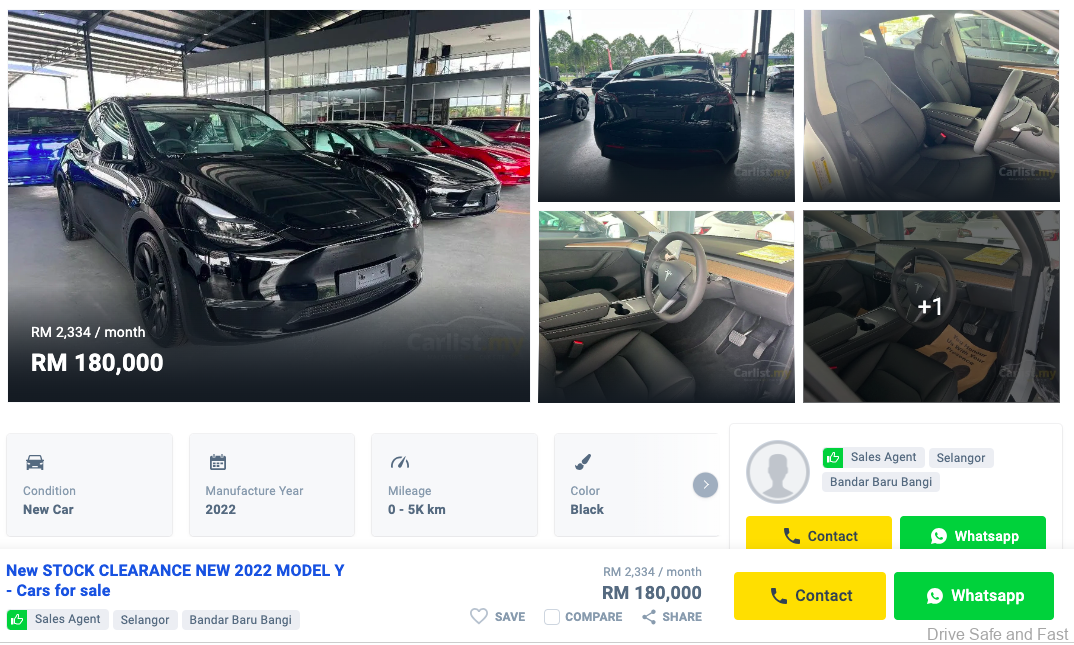
Task: Click the green Whatsapp button in bottom bar
Action: click(973, 596)
